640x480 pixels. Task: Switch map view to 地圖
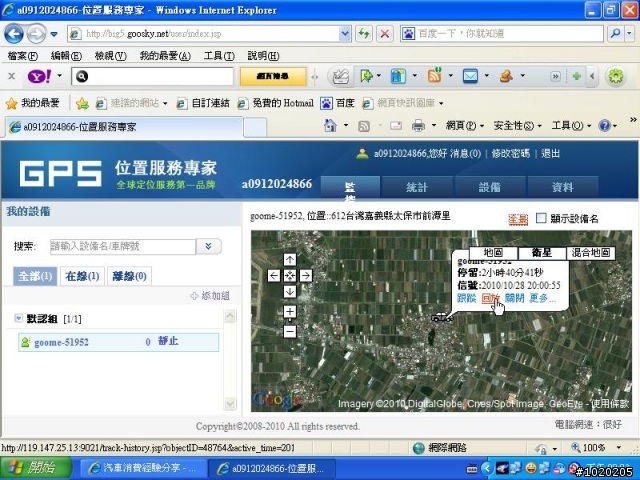pyautogui.click(x=493, y=253)
